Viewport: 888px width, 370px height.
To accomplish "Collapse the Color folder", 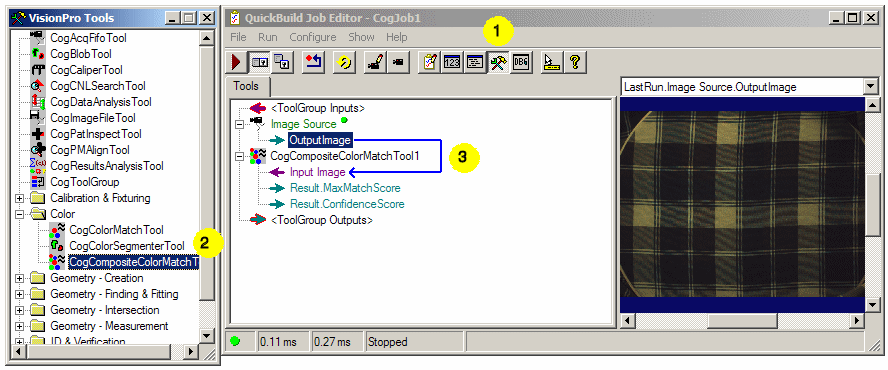I will coord(20,214).
